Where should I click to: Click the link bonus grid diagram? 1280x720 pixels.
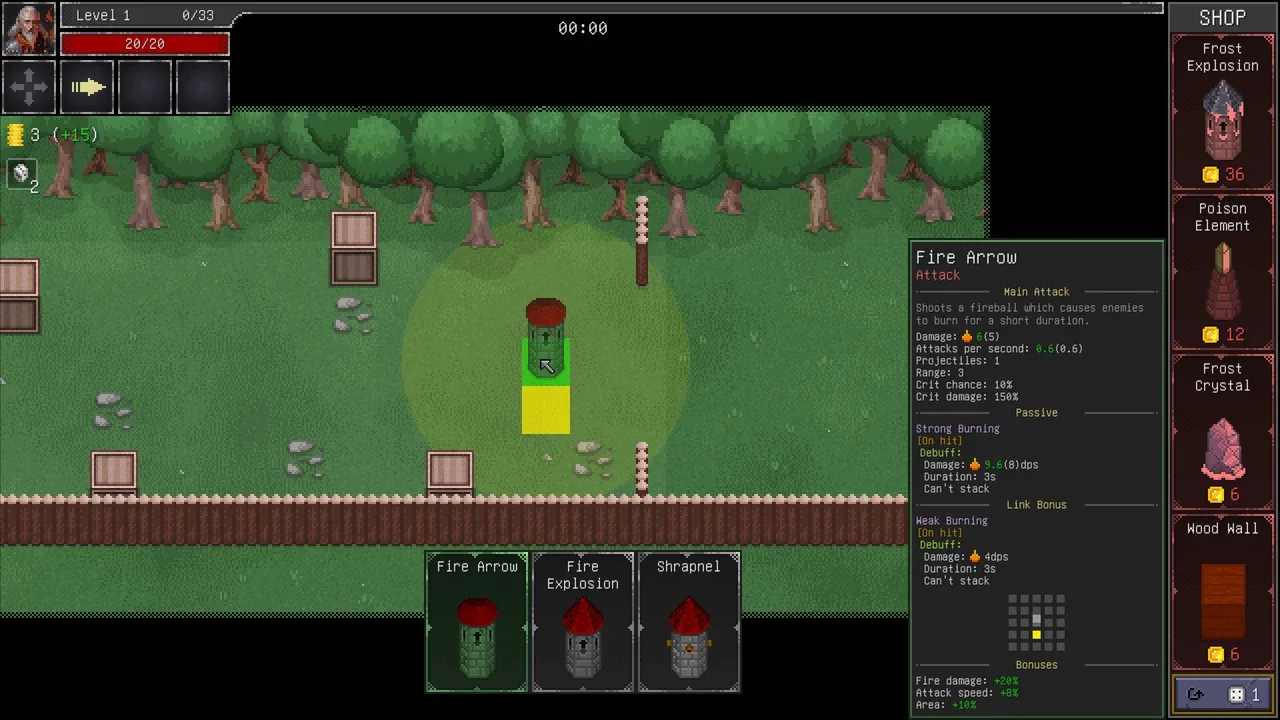click(1036, 621)
